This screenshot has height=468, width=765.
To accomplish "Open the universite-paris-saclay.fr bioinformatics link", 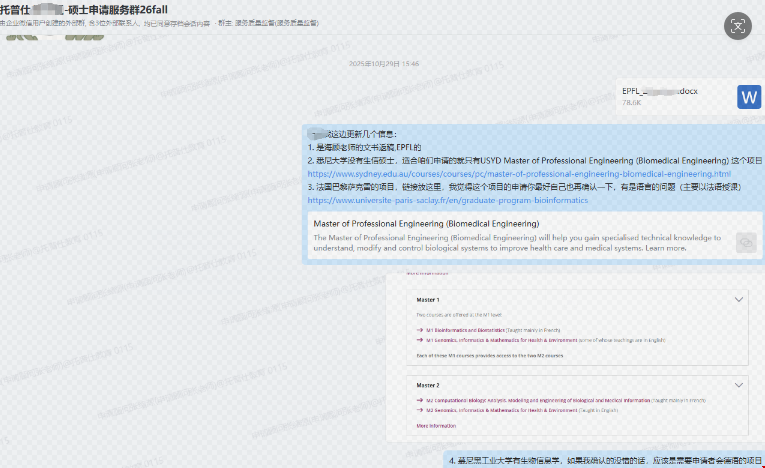I will [x=447, y=200].
